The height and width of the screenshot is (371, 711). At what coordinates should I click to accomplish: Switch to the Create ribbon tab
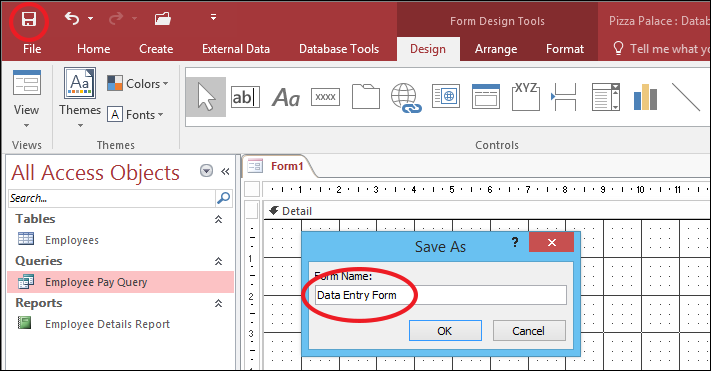click(x=156, y=49)
